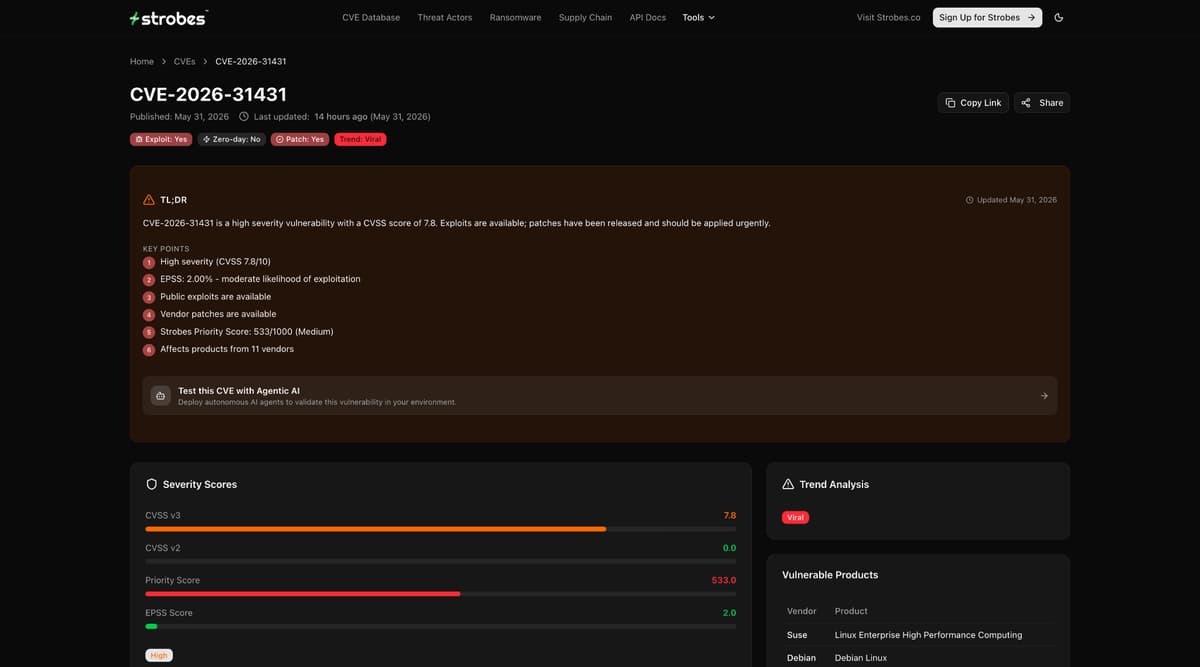Click the Priority Score red bar
This screenshot has height=667, width=1200.
[303, 594]
